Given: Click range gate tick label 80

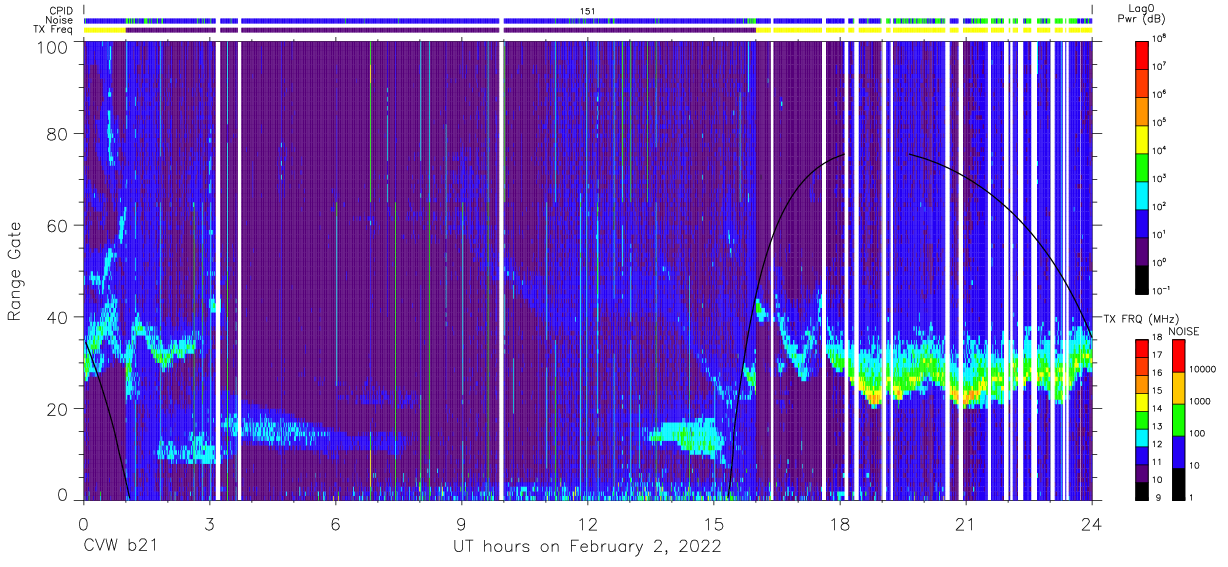Looking at the screenshot, I should click(x=55, y=134).
